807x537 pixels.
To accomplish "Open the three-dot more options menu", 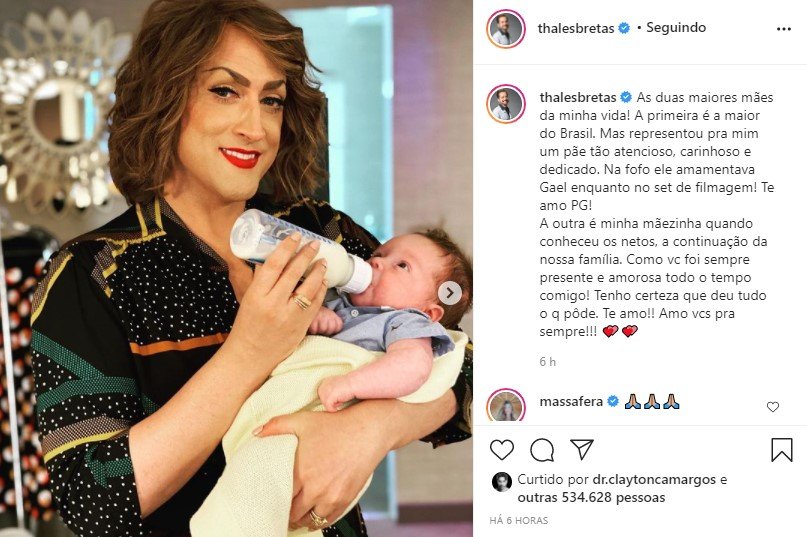I will tap(783, 29).
